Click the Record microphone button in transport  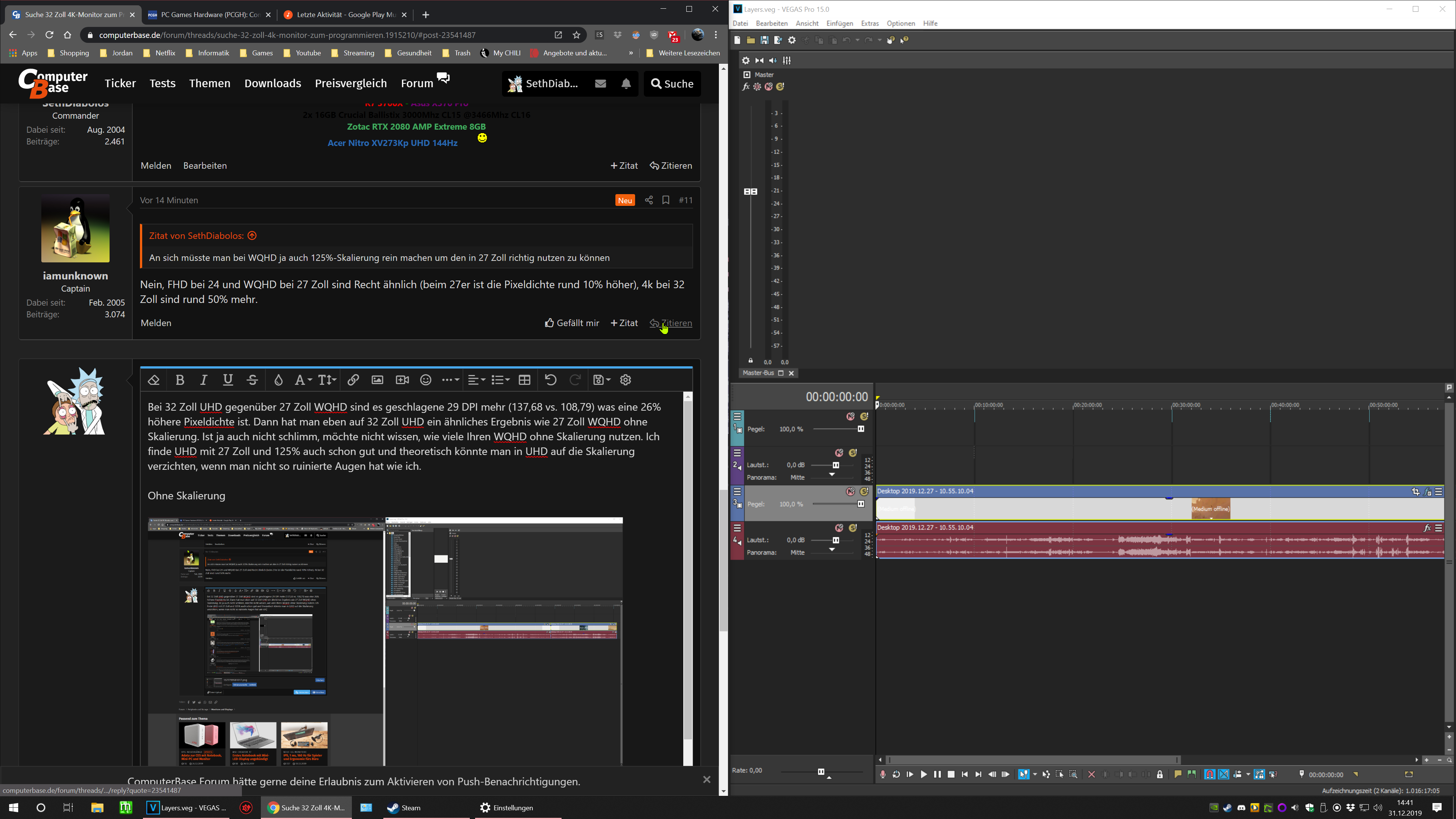[x=882, y=775]
